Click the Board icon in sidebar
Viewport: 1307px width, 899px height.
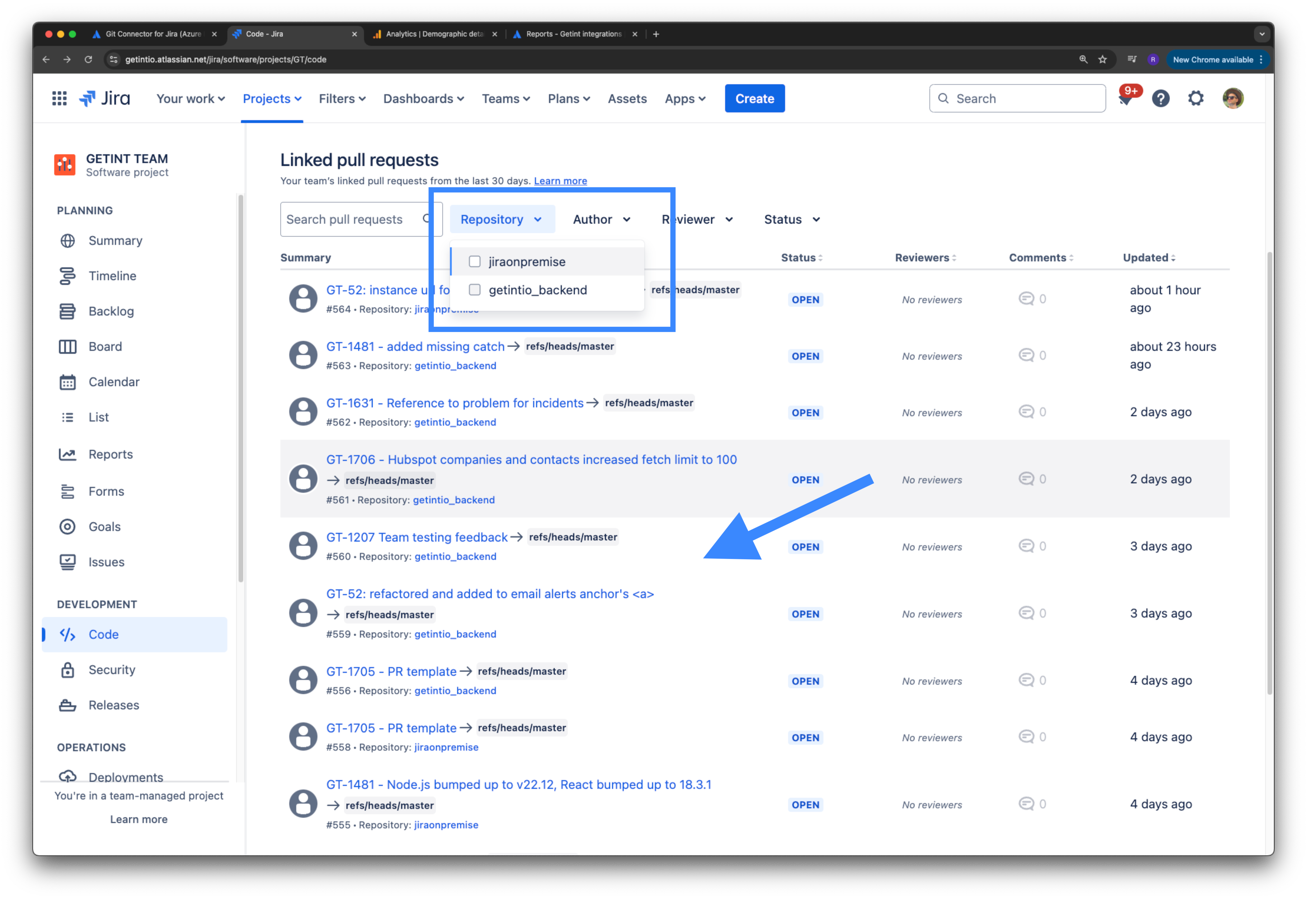[x=68, y=347]
